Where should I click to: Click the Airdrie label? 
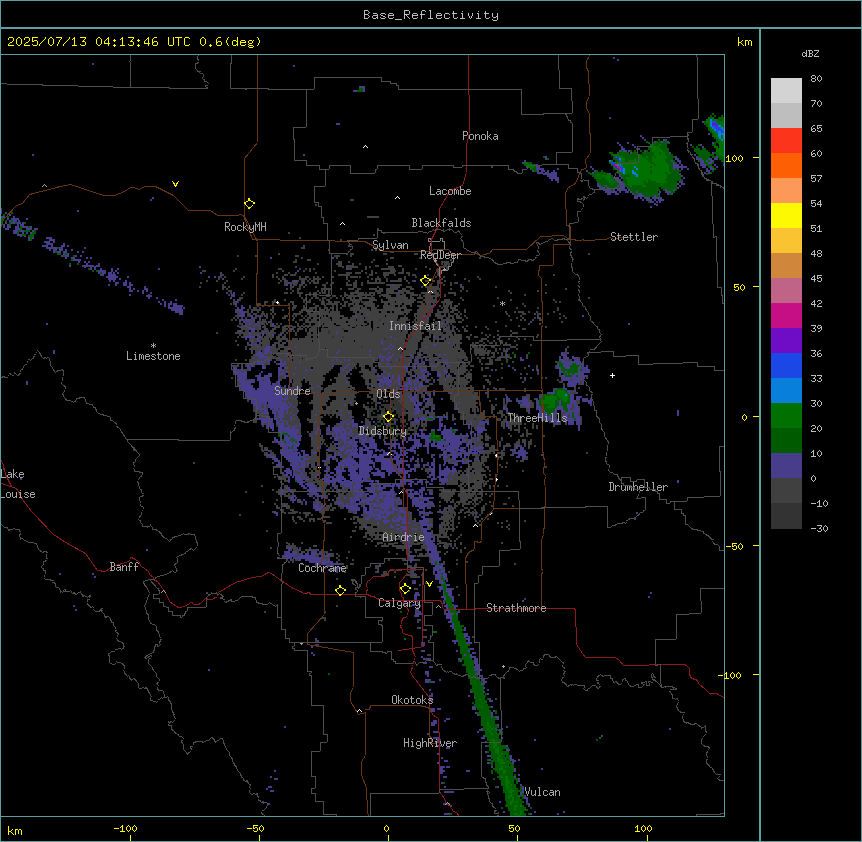point(404,537)
